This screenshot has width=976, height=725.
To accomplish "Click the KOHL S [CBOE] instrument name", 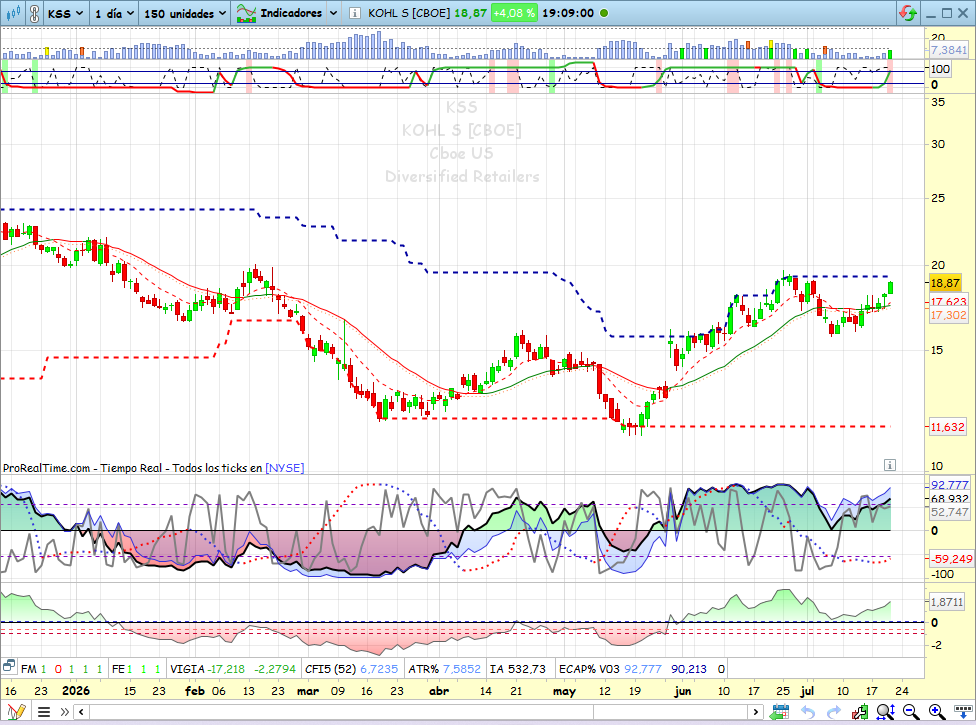I will pos(408,13).
